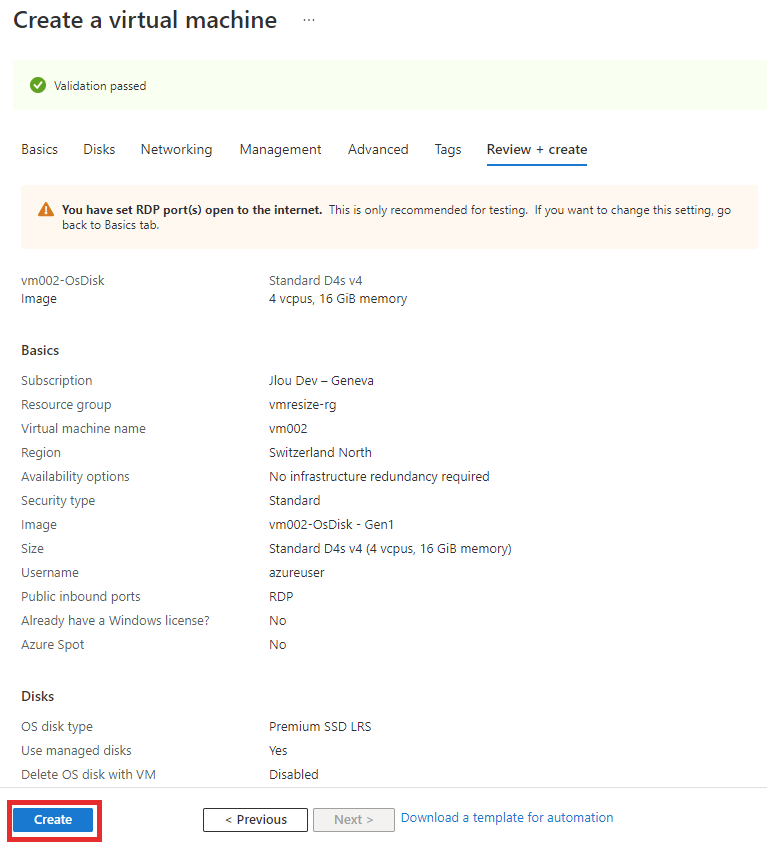Switch to the Tags tab

[448, 149]
